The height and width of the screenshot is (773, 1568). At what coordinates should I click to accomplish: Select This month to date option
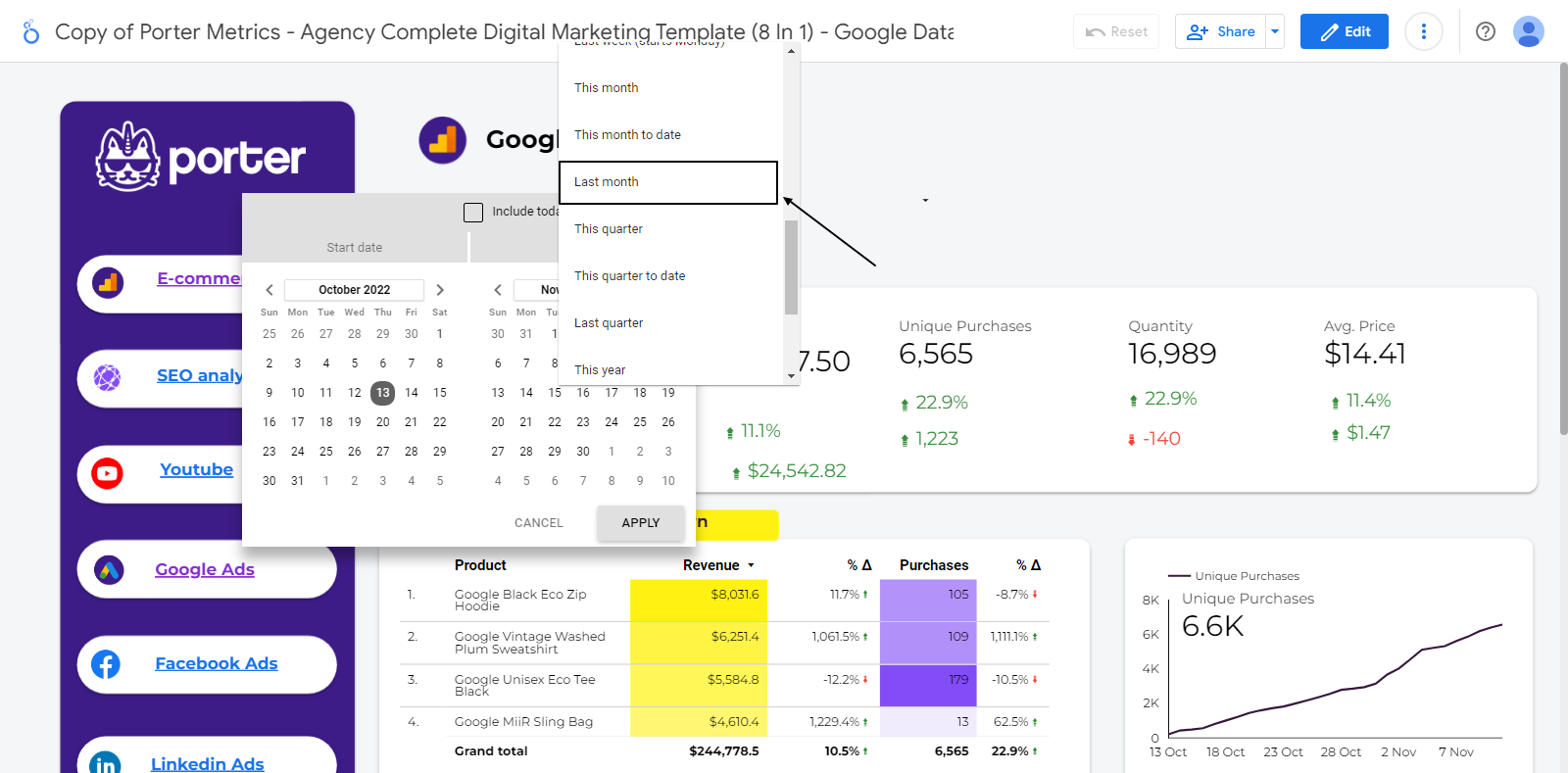pyautogui.click(x=668, y=135)
